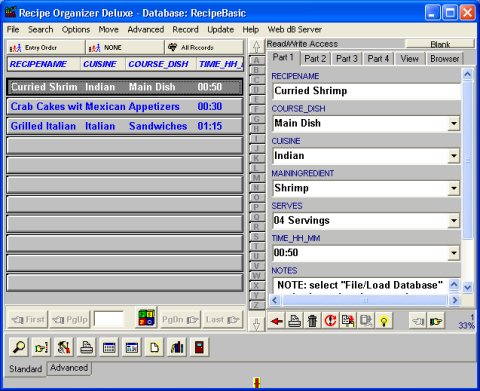This screenshot has height=391, width=480.
Task: Click the red-yellow arrow at window bottom
Action: click(256, 383)
